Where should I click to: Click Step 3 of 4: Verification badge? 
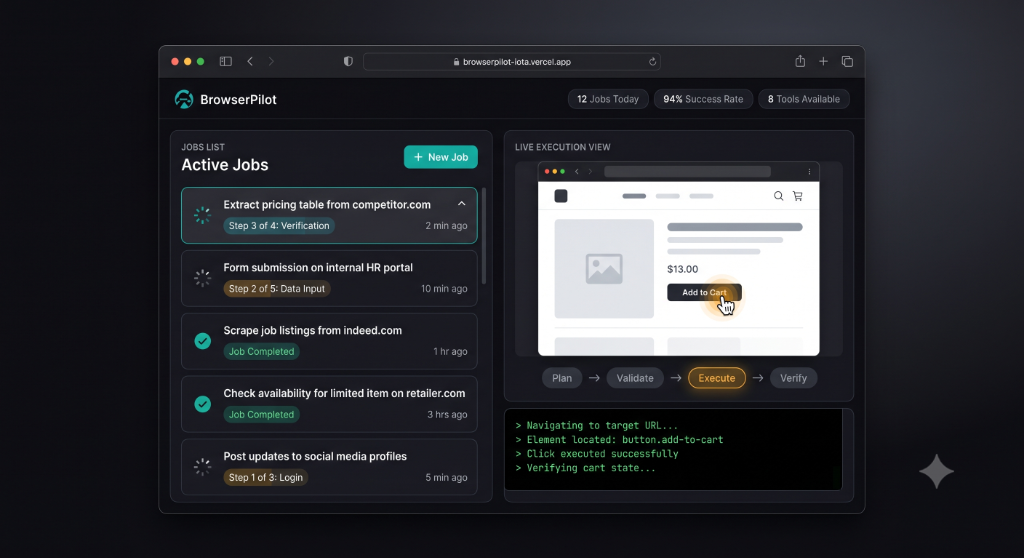[x=279, y=225]
